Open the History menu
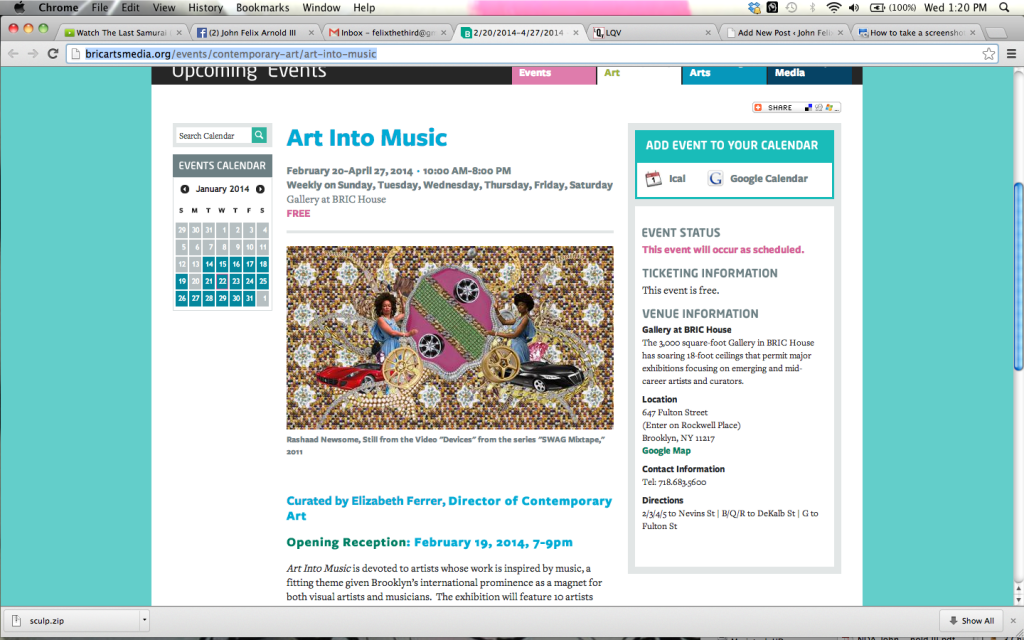Viewport: 1024px width, 640px height. pyautogui.click(x=205, y=8)
